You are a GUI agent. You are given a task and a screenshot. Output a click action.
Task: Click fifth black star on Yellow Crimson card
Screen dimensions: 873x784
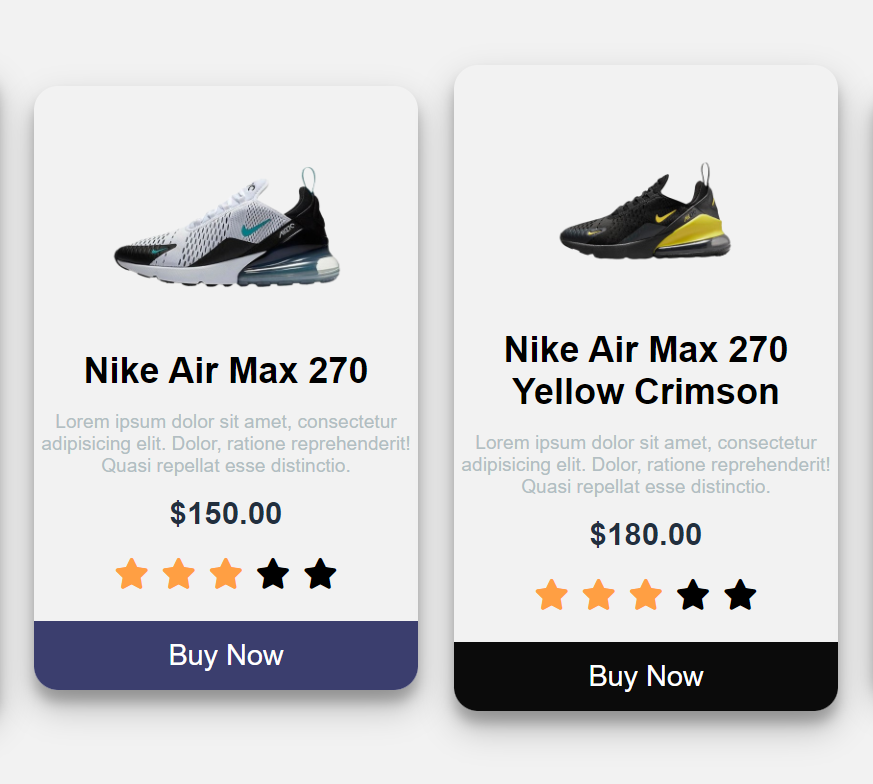coord(740,595)
